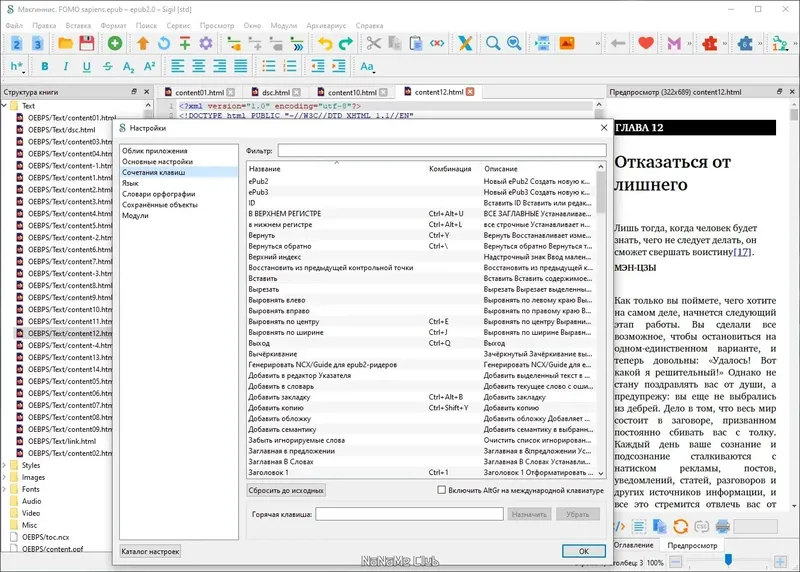Click in the Горячая клавиша input field

coord(409,514)
